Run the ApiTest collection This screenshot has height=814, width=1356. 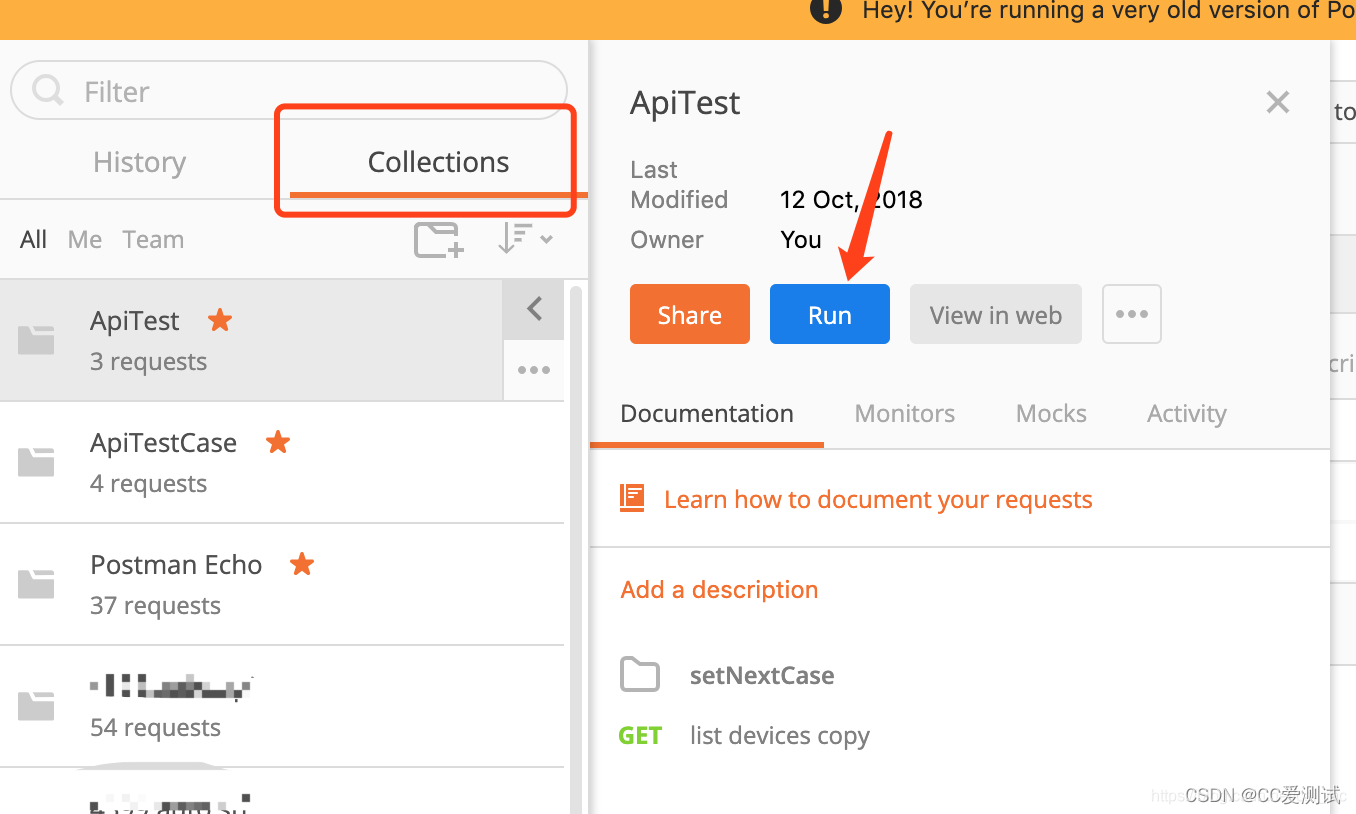point(830,315)
